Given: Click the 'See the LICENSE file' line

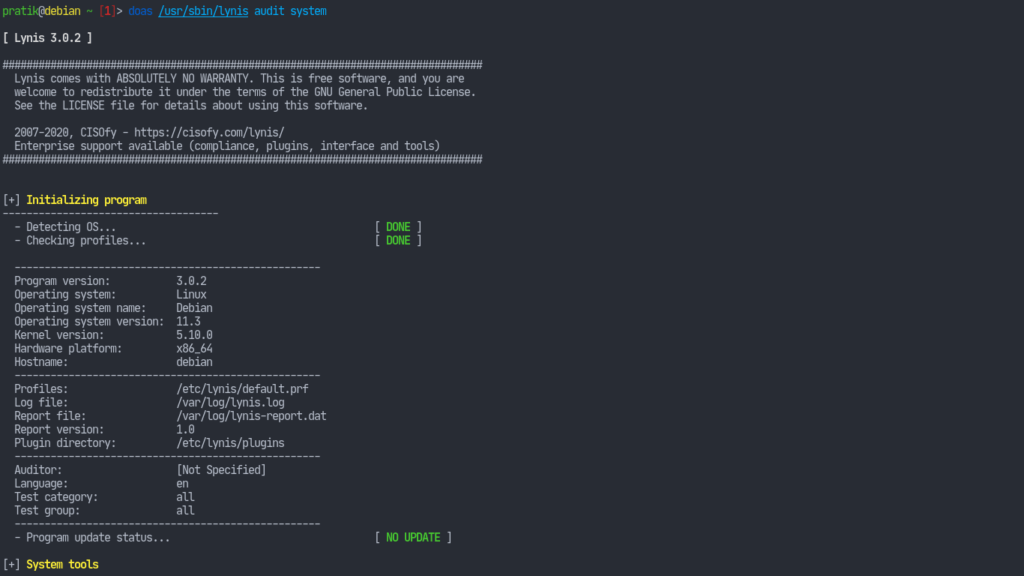Looking at the screenshot, I should pos(191,106).
